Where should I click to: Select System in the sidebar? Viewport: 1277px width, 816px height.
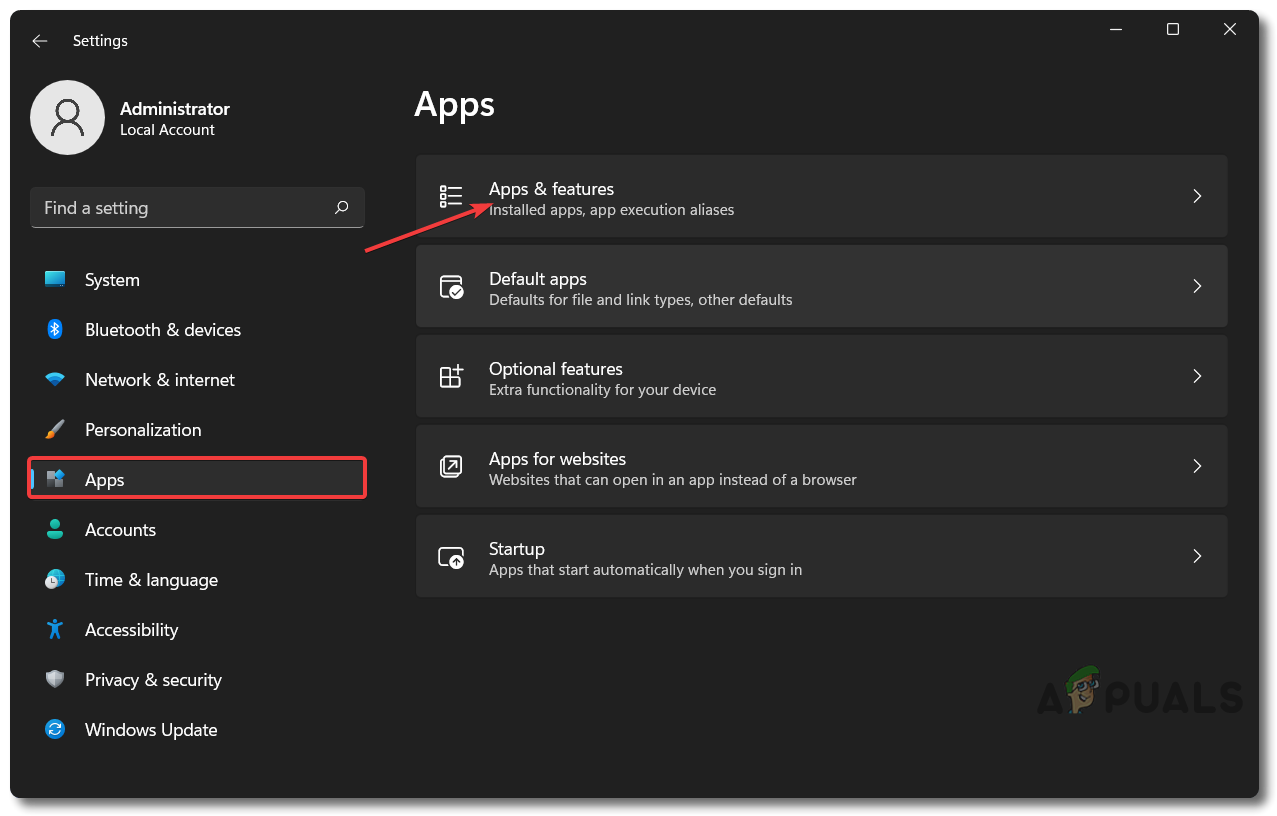[x=112, y=280]
